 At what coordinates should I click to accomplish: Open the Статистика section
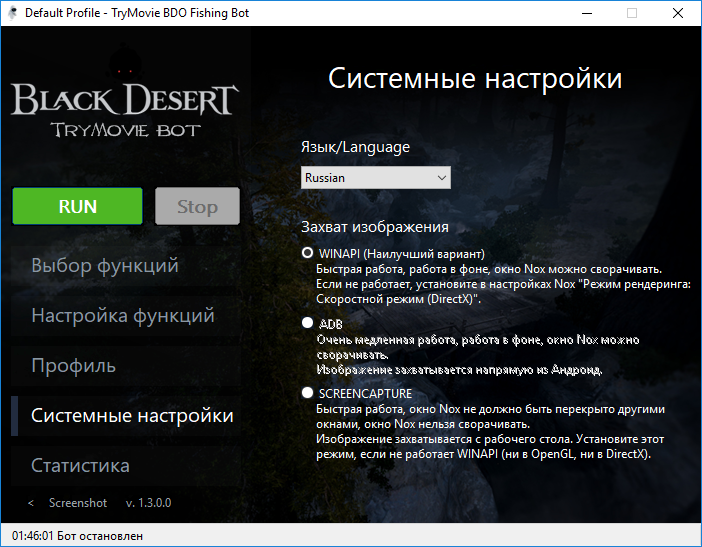pos(126,466)
